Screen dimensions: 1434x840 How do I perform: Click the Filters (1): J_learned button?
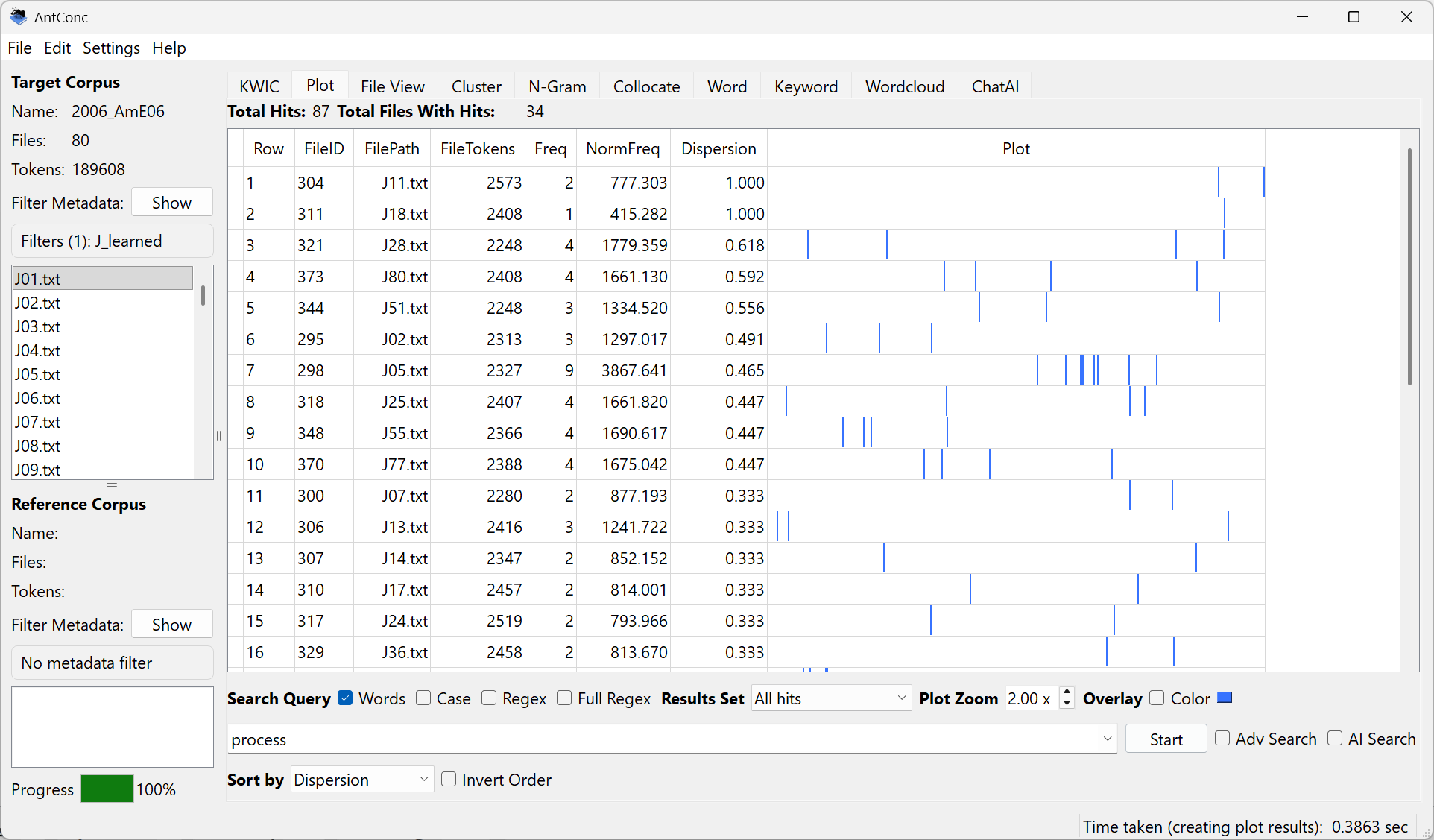point(113,241)
